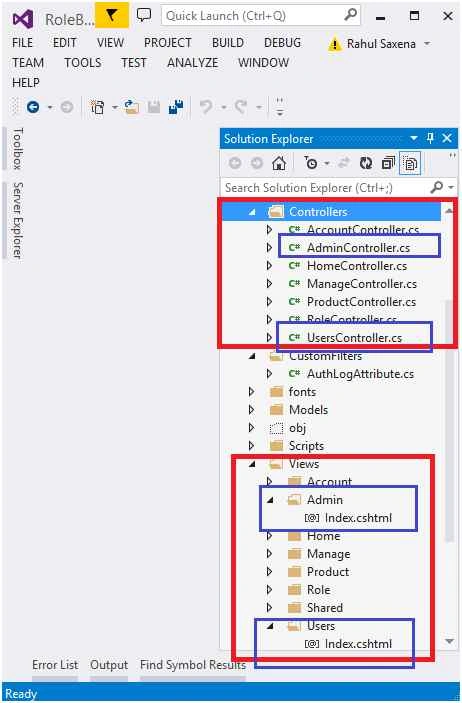Screen dimensions: 462x703
Task: Click the Search Solution Explorer field
Action: (338, 187)
